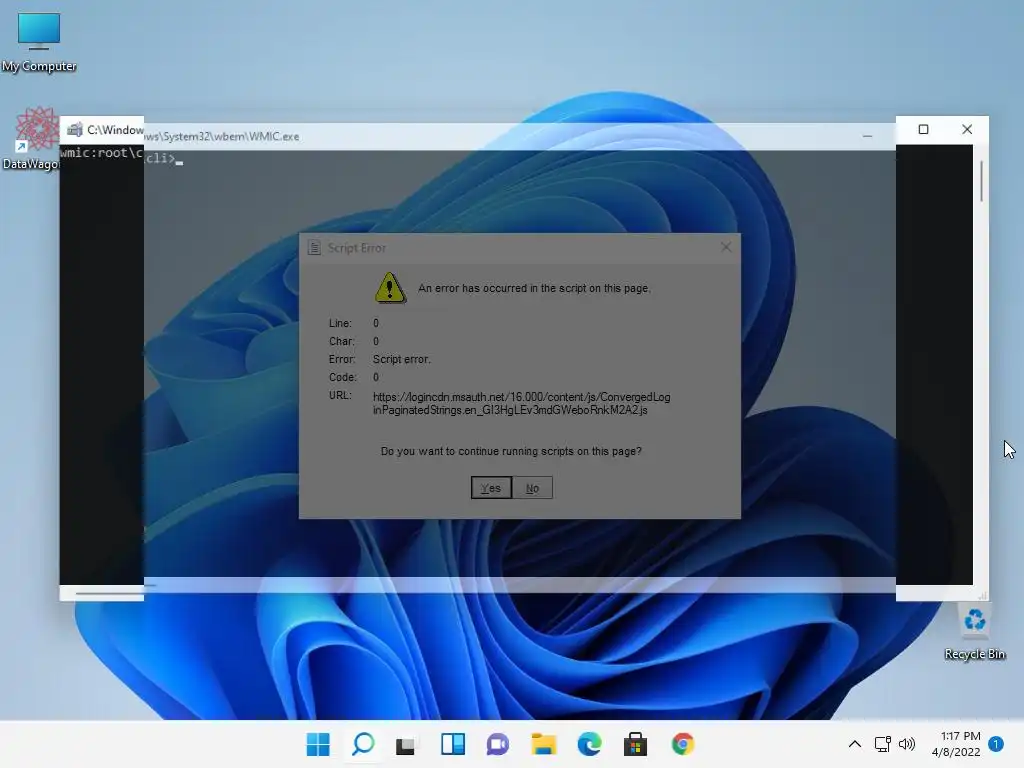Click Yes in Script Error dialog

tap(491, 488)
